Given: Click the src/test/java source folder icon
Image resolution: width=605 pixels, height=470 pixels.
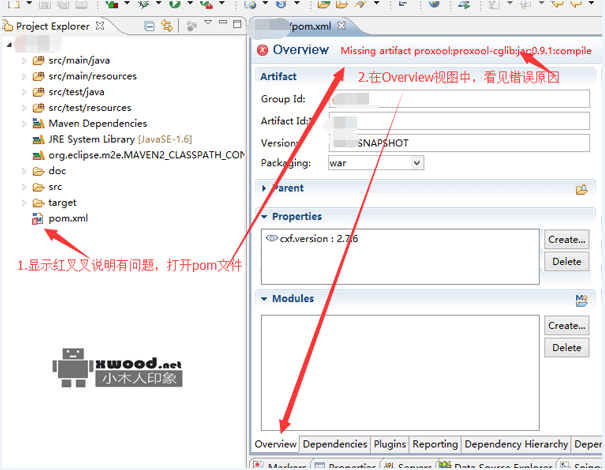Looking at the screenshot, I should tap(38, 92).
